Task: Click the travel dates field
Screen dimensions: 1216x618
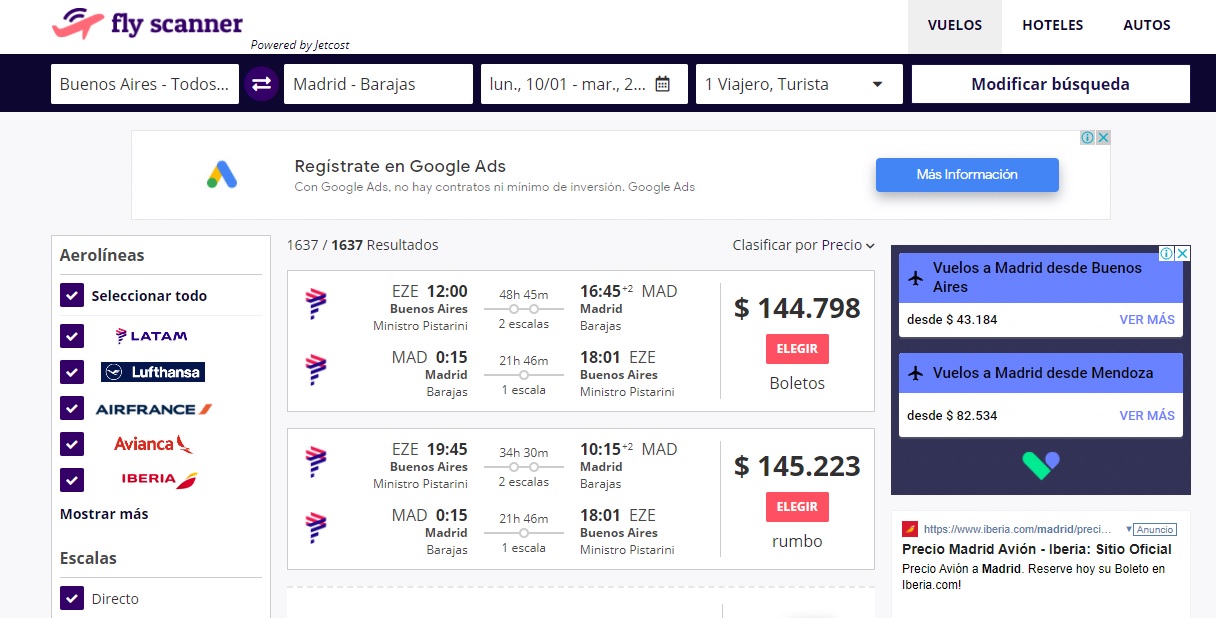Action: (584, 84)
